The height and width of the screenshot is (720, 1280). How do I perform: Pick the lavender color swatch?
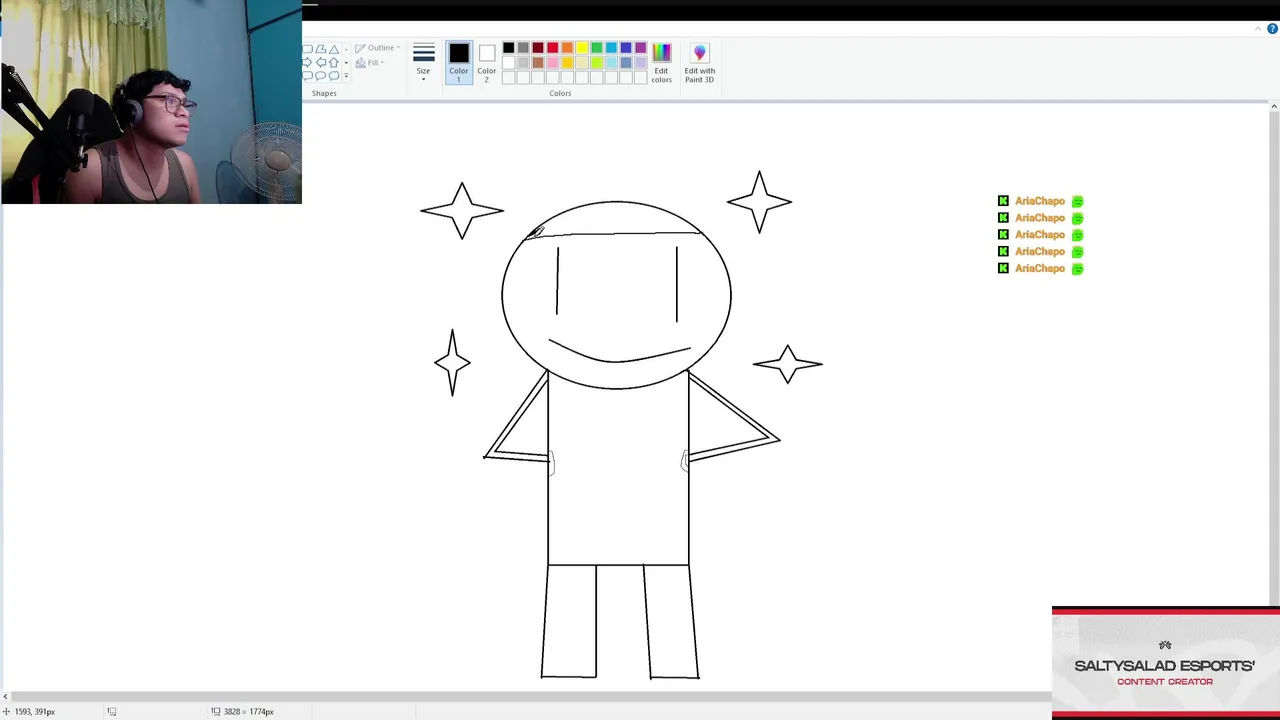641,63
